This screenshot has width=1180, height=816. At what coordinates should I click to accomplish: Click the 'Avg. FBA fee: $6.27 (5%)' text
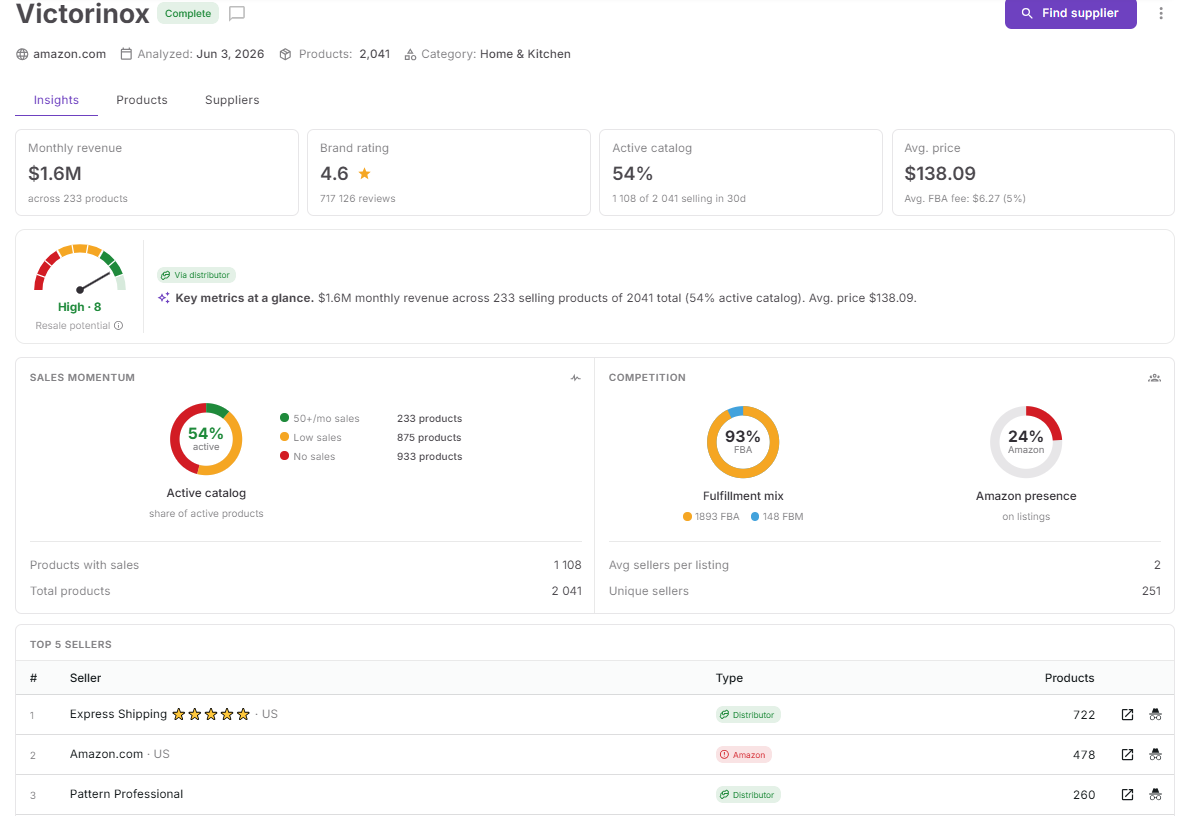click(x=965, y=199)
